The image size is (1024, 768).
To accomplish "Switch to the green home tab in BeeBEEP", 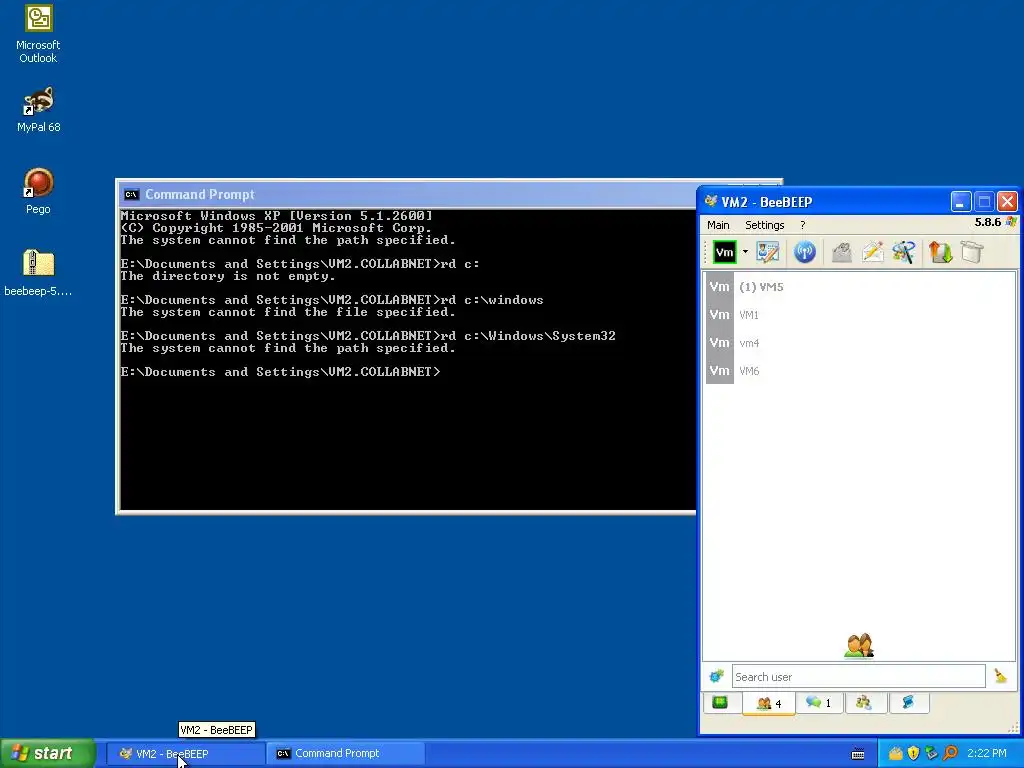I will click(x=720, y=703).
